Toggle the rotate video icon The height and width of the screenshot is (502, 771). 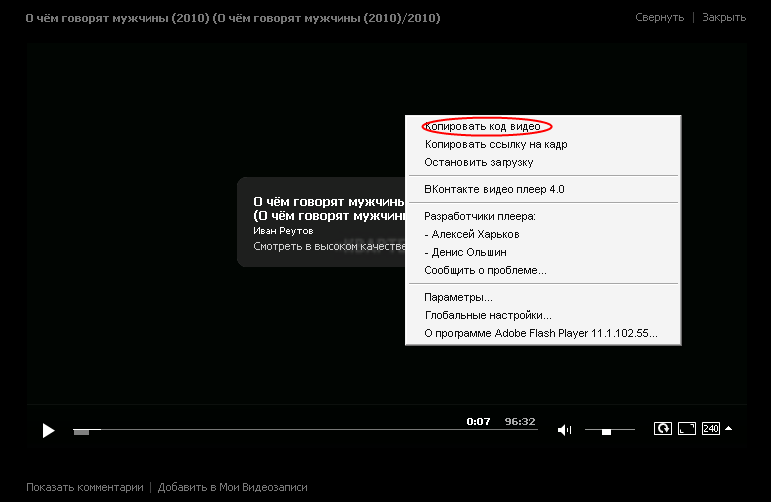(662, 428)
